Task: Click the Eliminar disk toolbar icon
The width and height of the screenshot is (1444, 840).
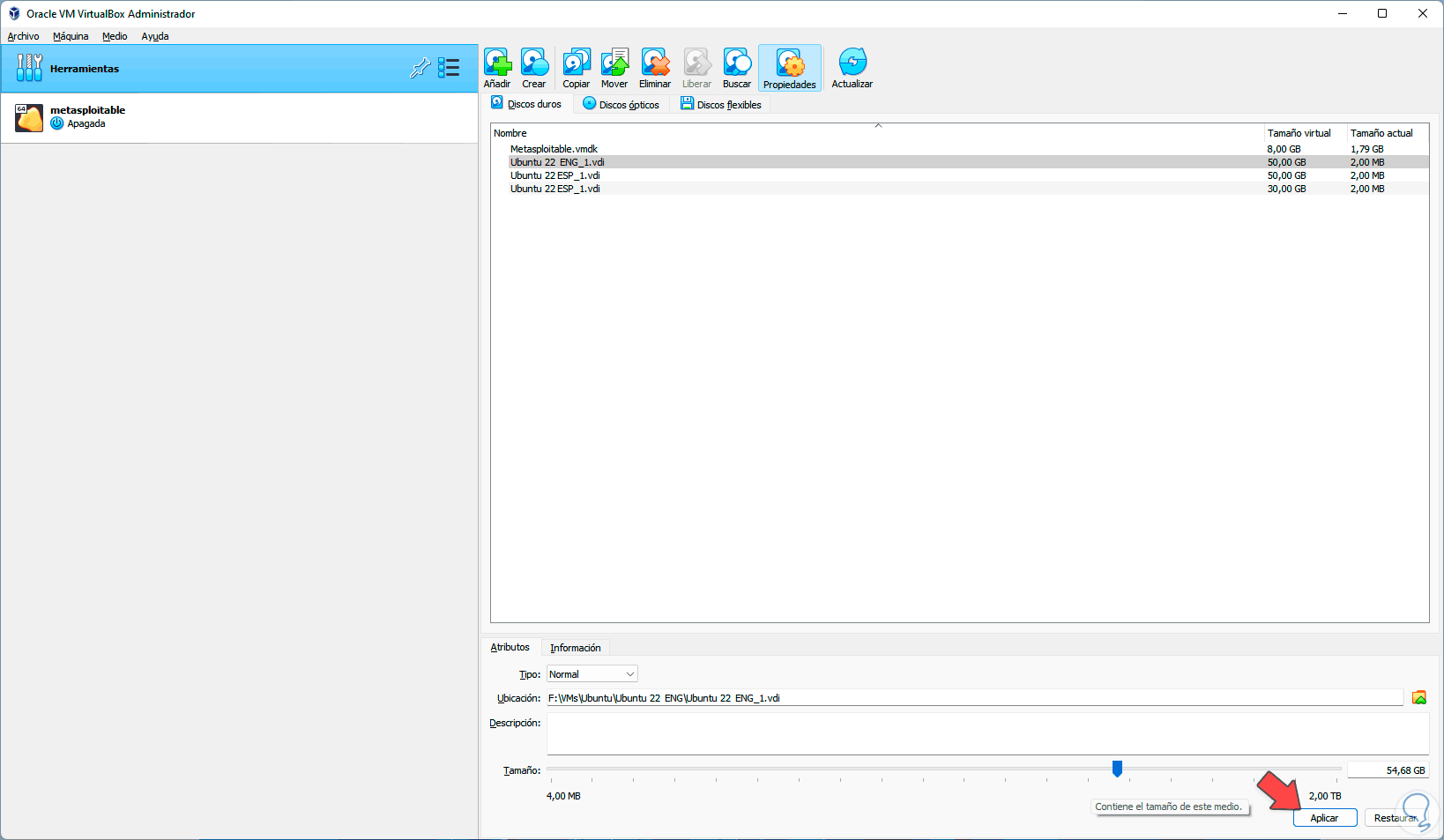Action: coord(655,68)
